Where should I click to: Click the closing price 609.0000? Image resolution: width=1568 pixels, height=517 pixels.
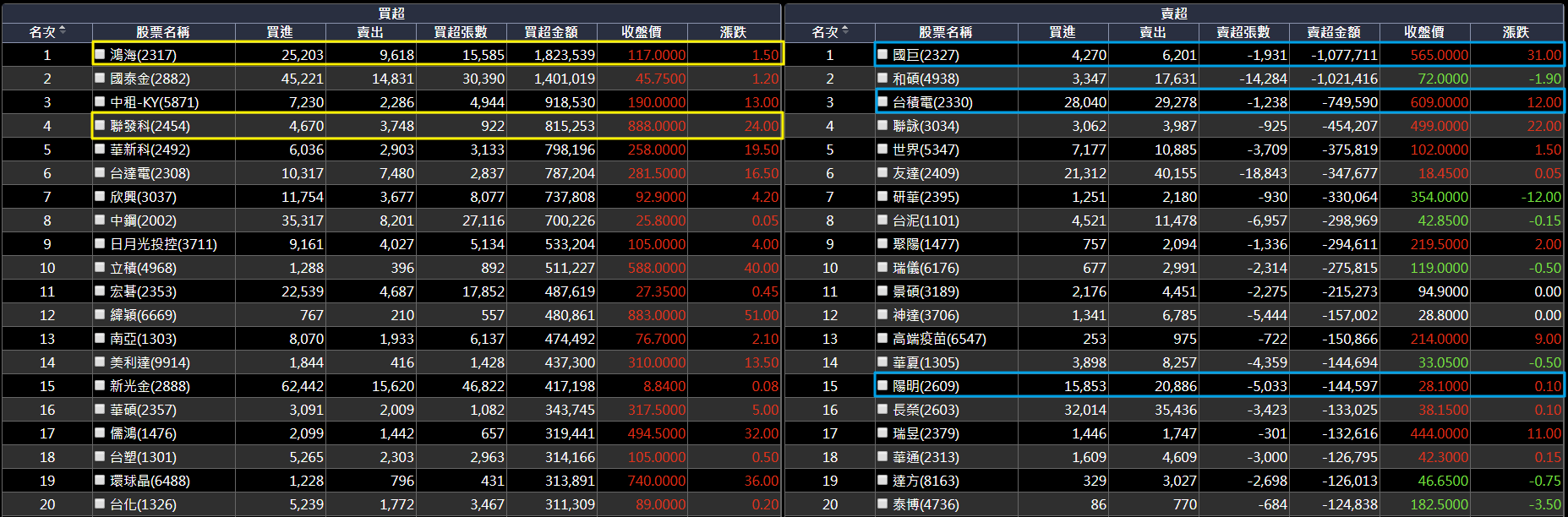[x=1440, y=102]
